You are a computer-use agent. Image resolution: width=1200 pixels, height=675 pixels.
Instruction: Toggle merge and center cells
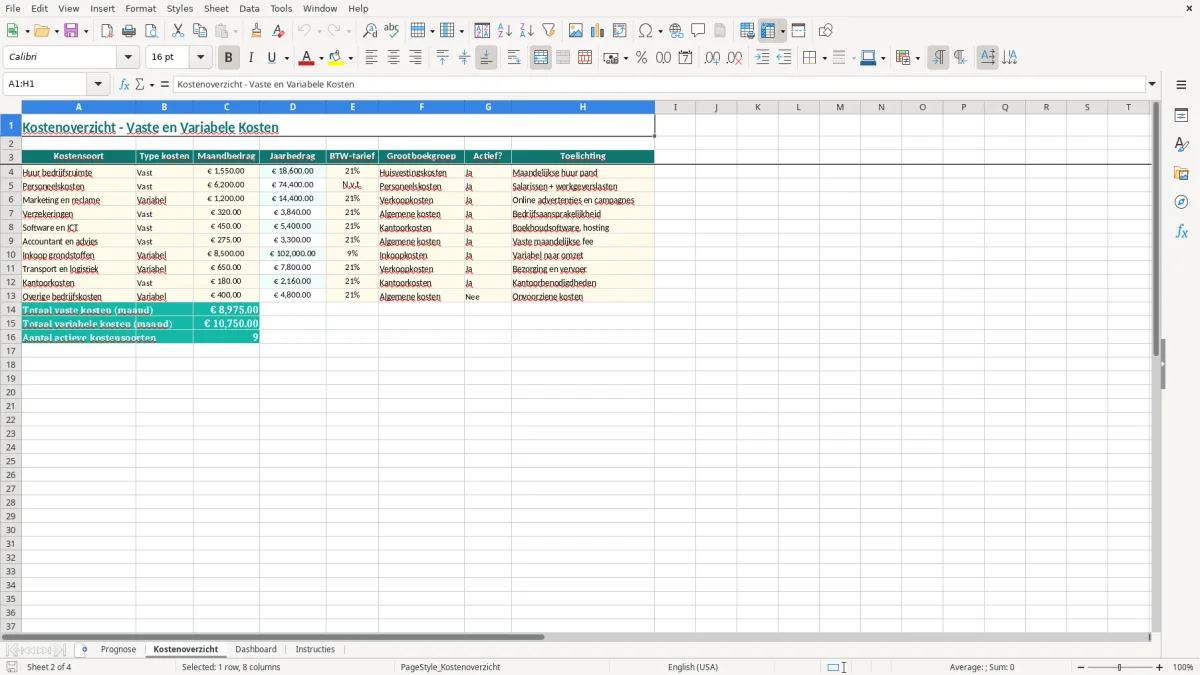[x=541, y=58]
